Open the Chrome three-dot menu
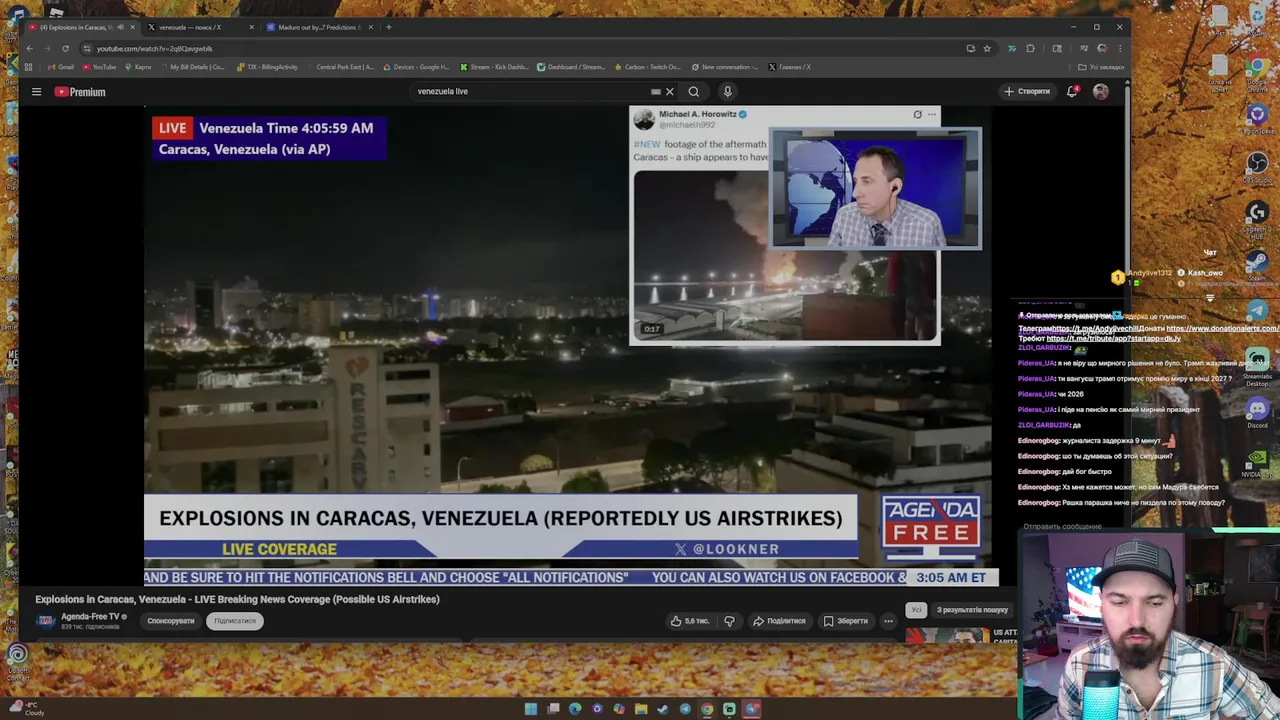The width and height of the screenshot is (1280, 720). tap(1121, 48)
